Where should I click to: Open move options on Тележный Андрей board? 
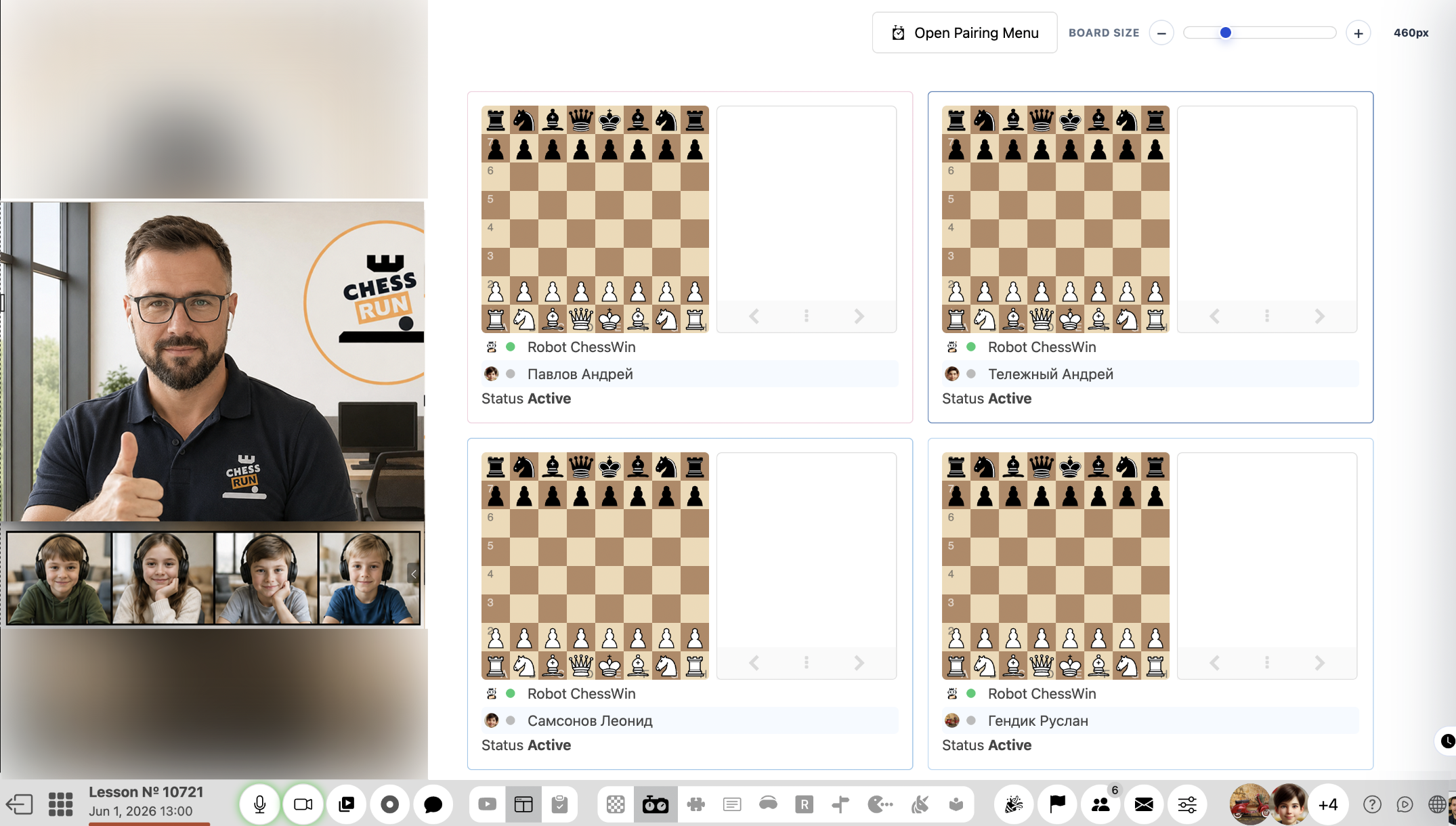[x=1267, y=316]
